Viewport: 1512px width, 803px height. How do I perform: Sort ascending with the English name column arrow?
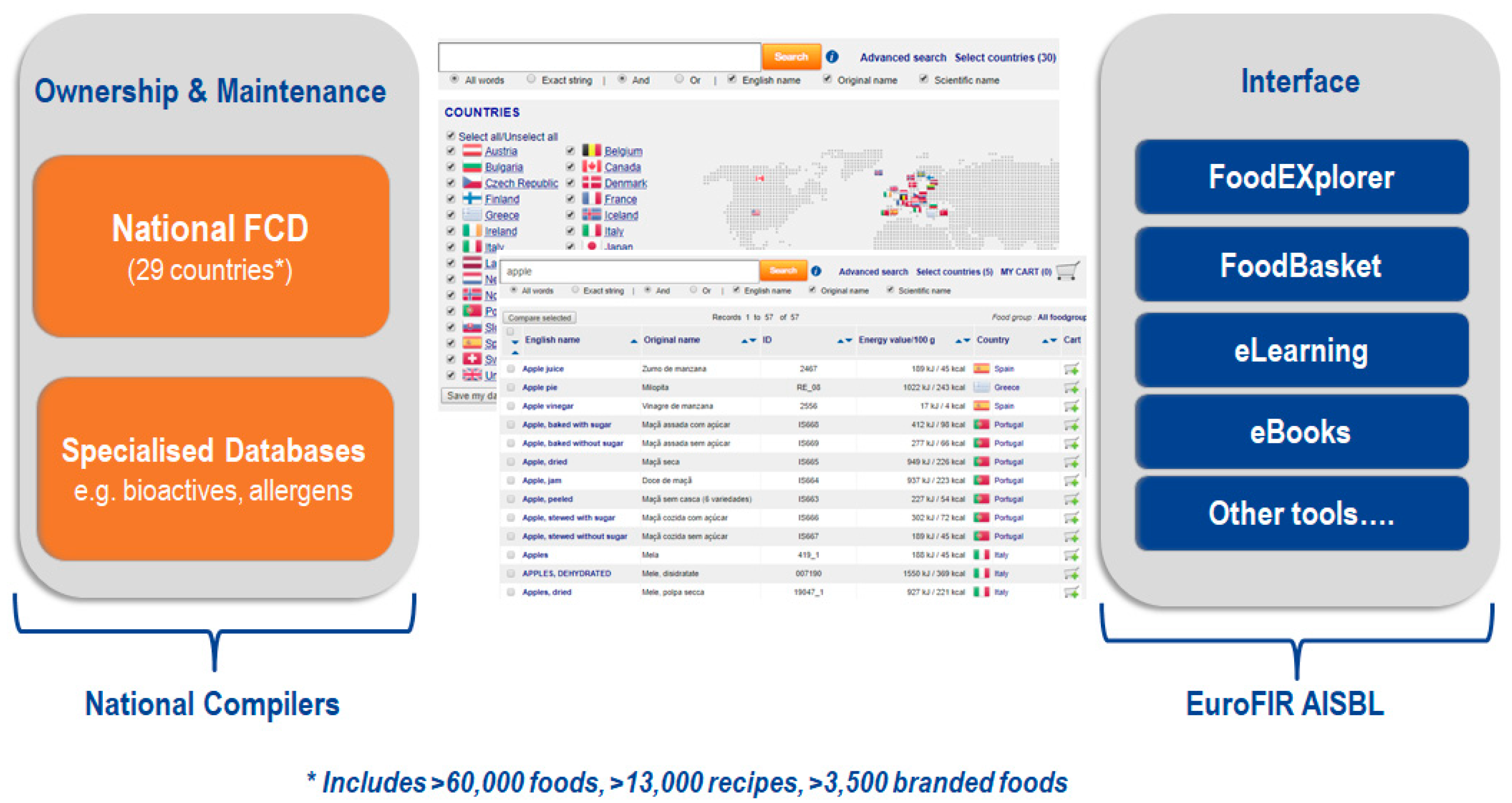click(x=633, y=341)
